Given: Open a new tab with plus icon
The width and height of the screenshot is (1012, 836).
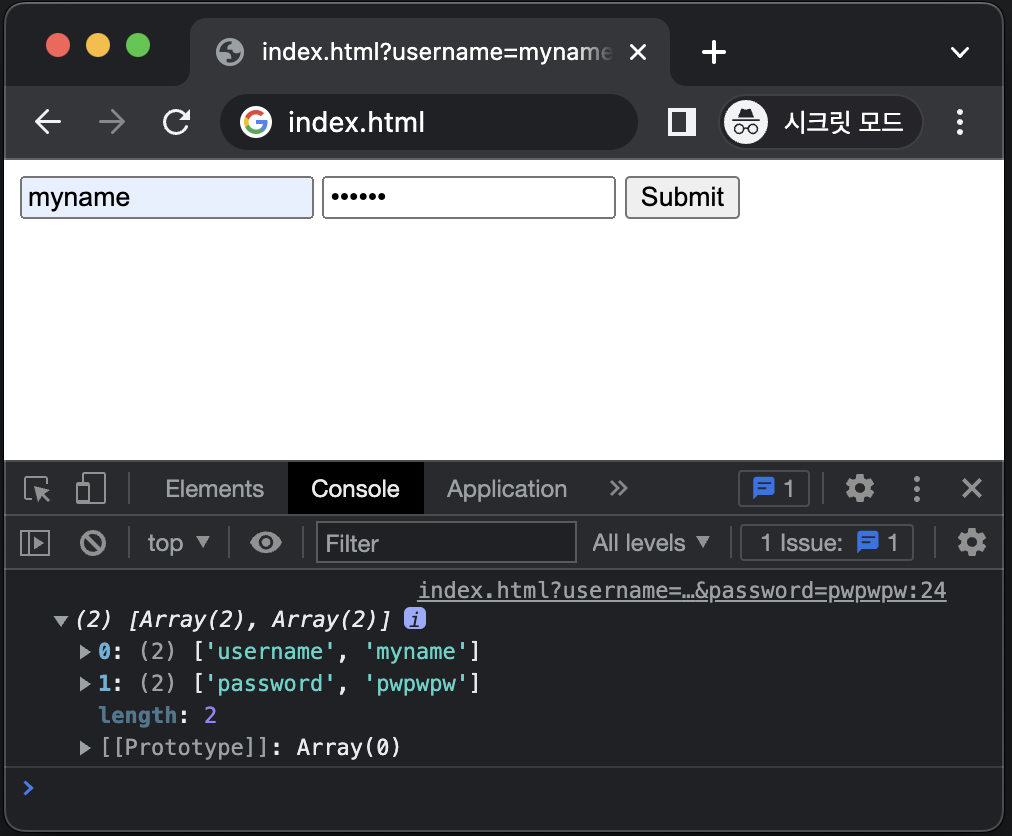Looking at the screenshot, I should pos(714,52).
